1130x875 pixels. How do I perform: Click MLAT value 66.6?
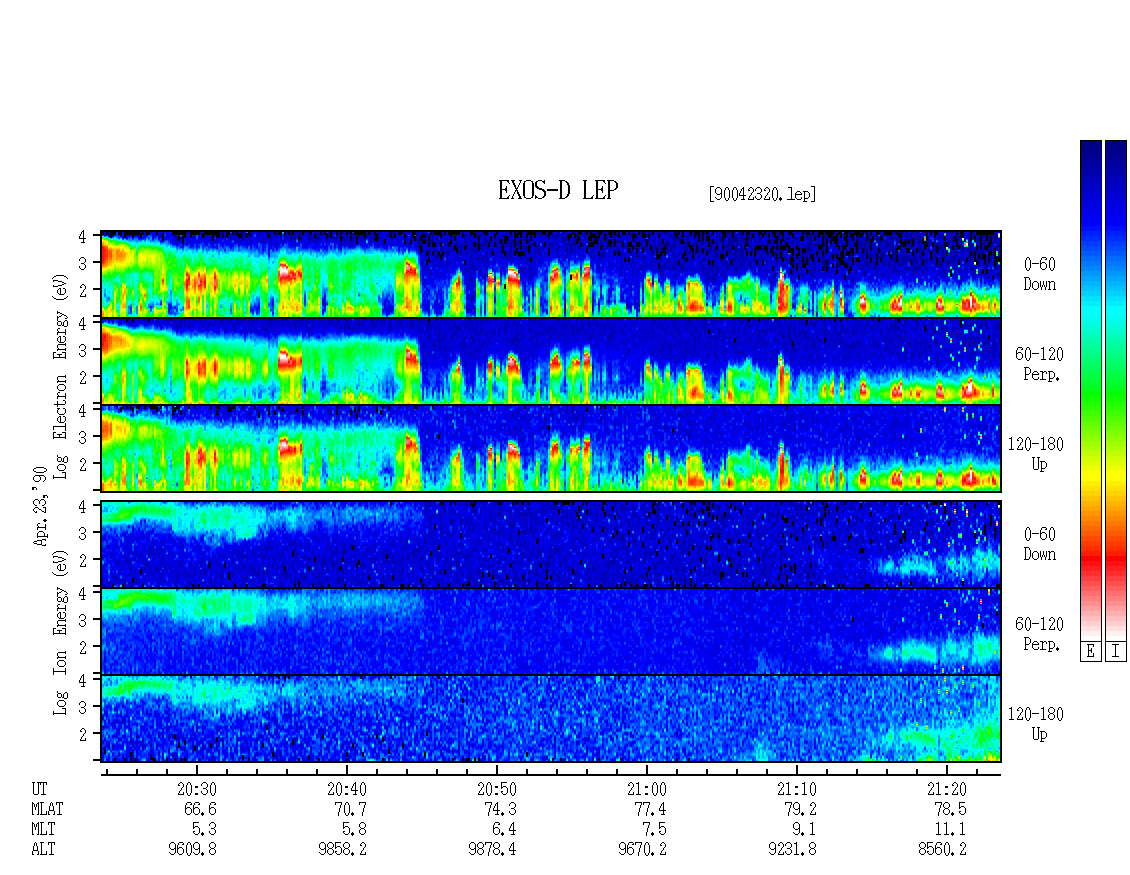200,809
